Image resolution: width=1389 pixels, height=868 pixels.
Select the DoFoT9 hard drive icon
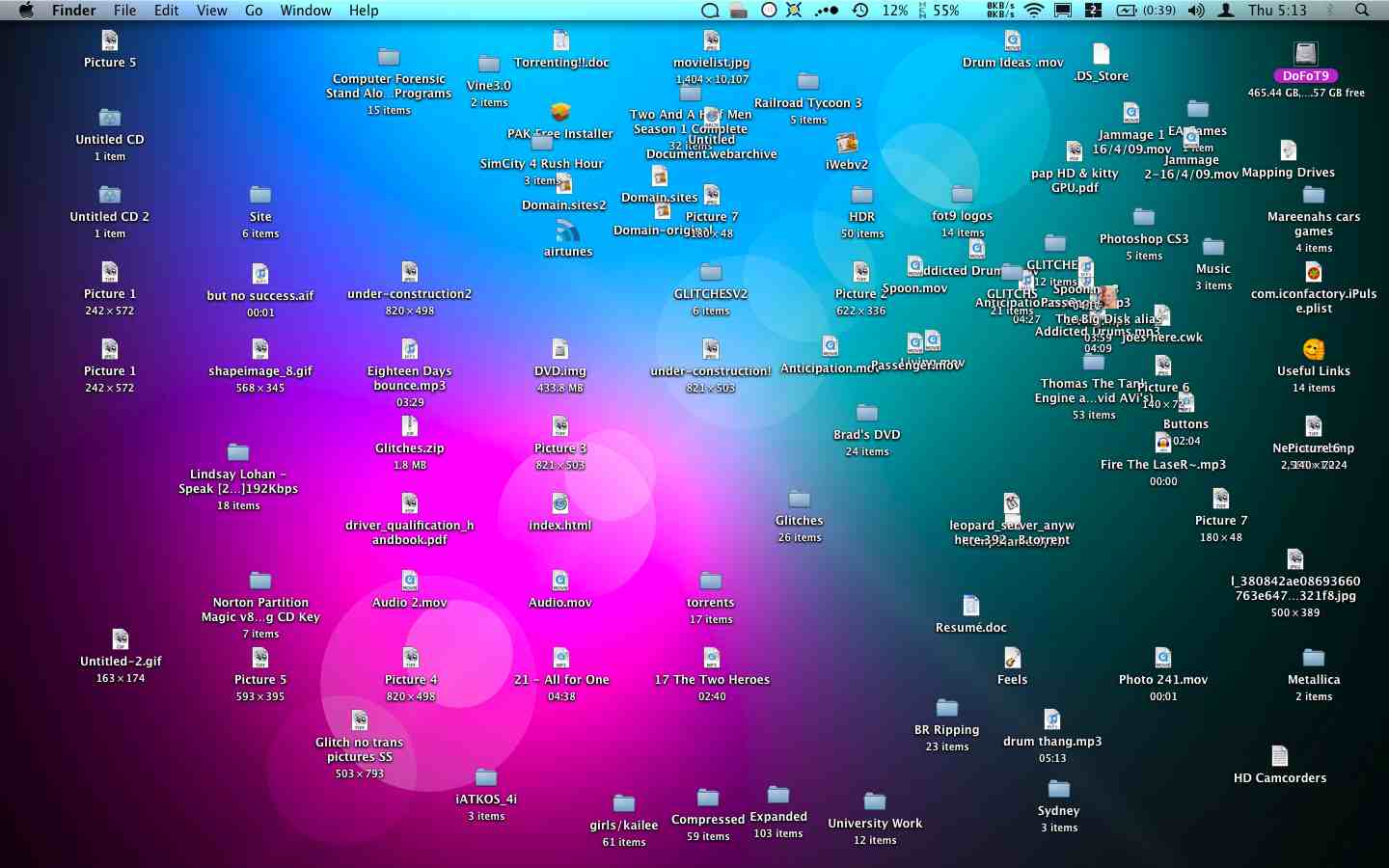[x=1306, y=53]
